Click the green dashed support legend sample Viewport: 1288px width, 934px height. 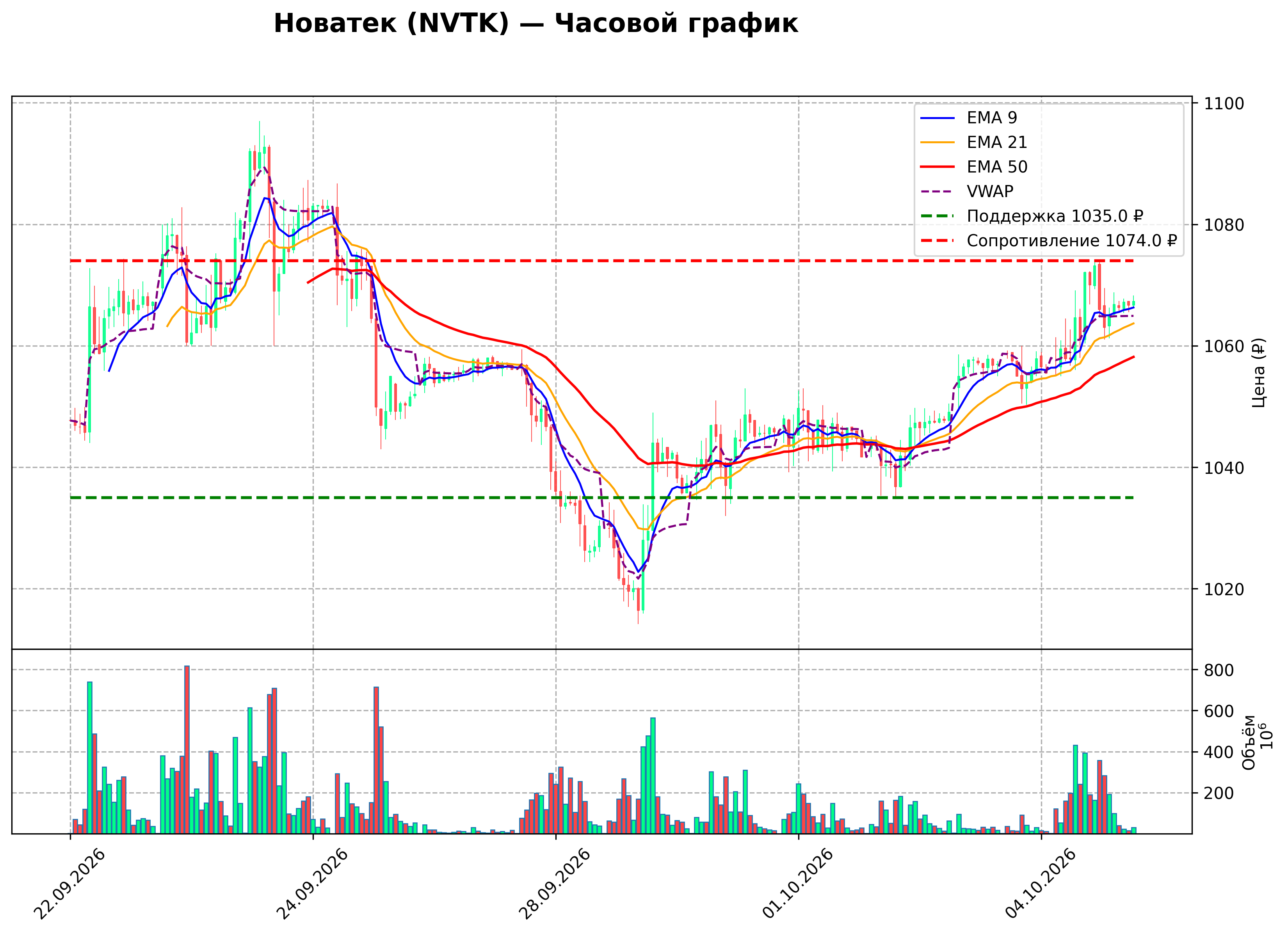click(x=938, y=216)
